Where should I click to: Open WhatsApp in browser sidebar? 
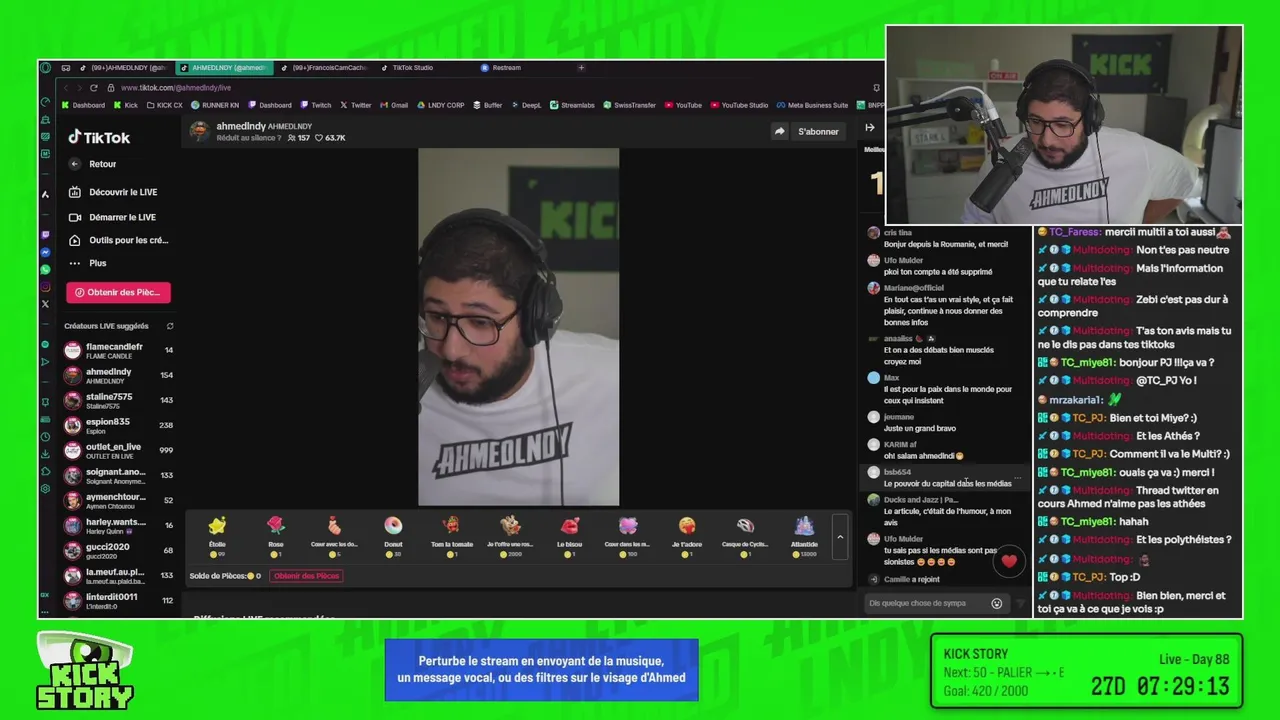[x=45, y=270]
